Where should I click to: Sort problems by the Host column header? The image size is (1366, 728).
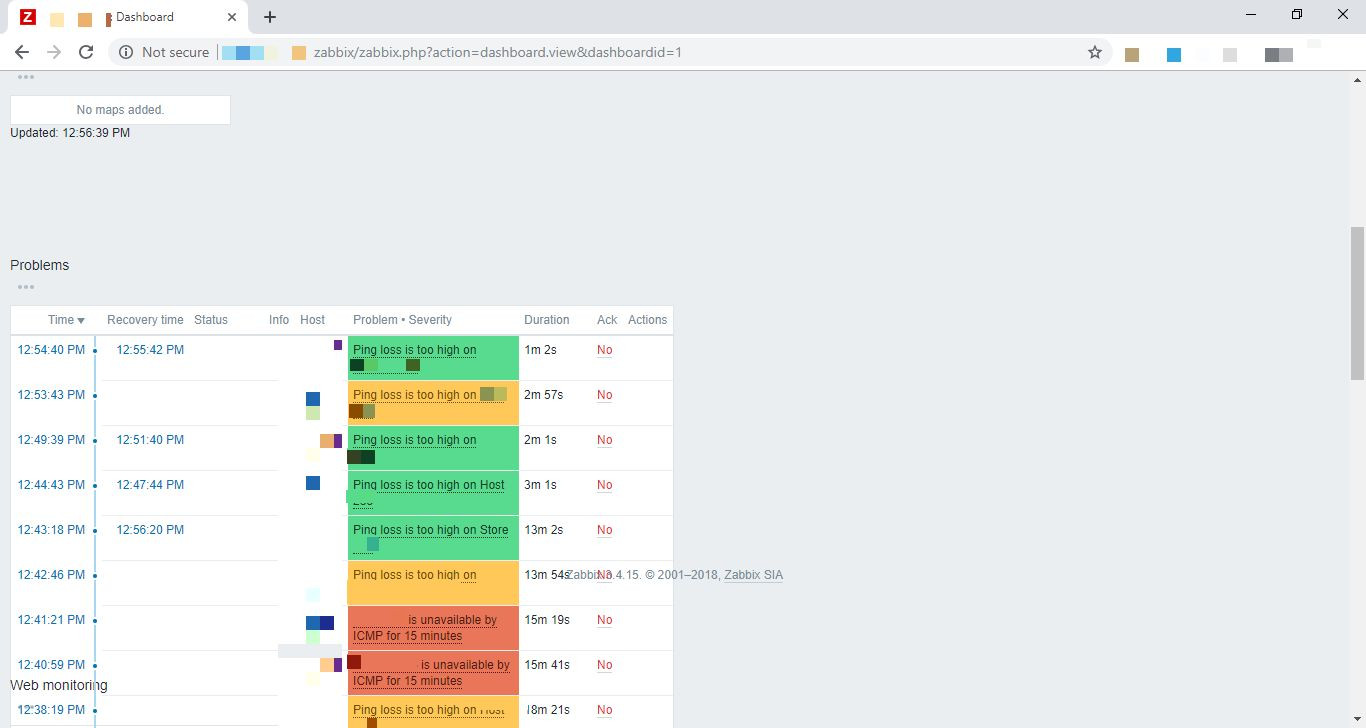[x=312, y=319]
